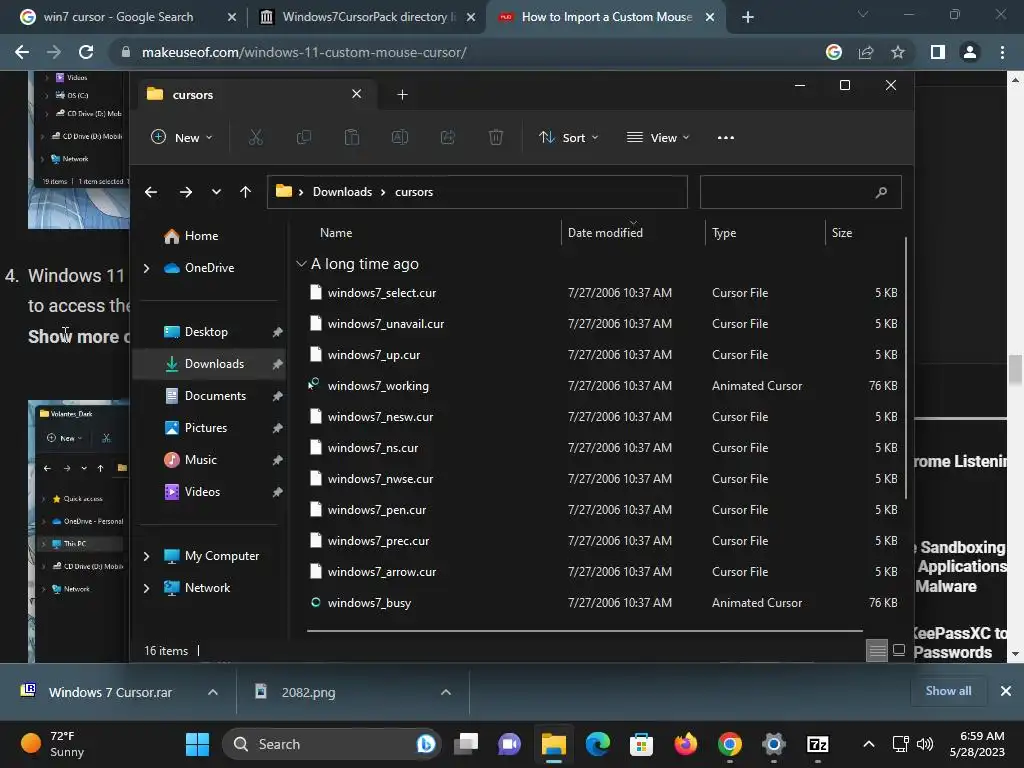
Task: Go forward in File Explorer navigation
Action: 185,192
